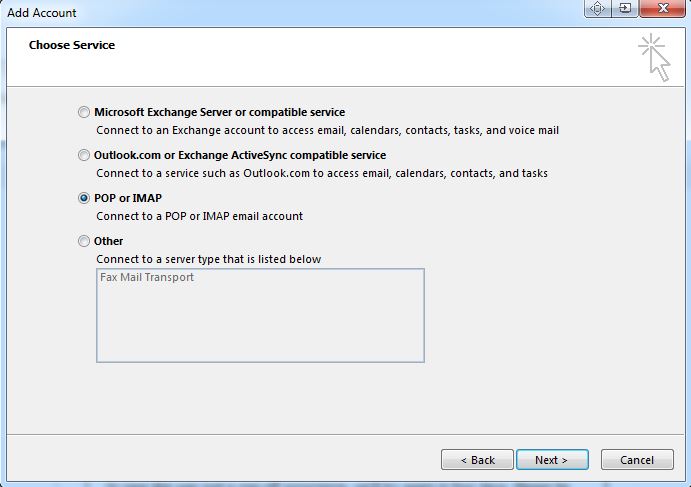Choose the Other service radio button
The image size is (691, 487).
click(x=84, y=241)
